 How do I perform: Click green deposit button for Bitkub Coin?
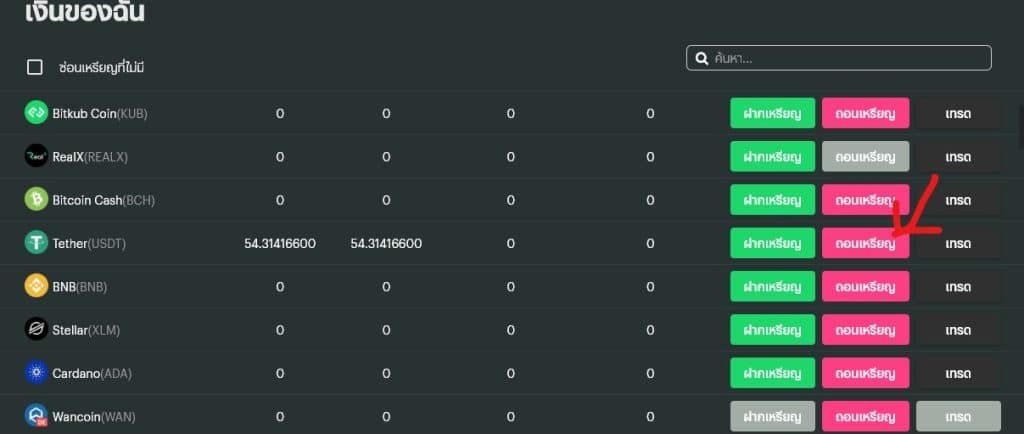pyautogui.click(x=773, y=113)
